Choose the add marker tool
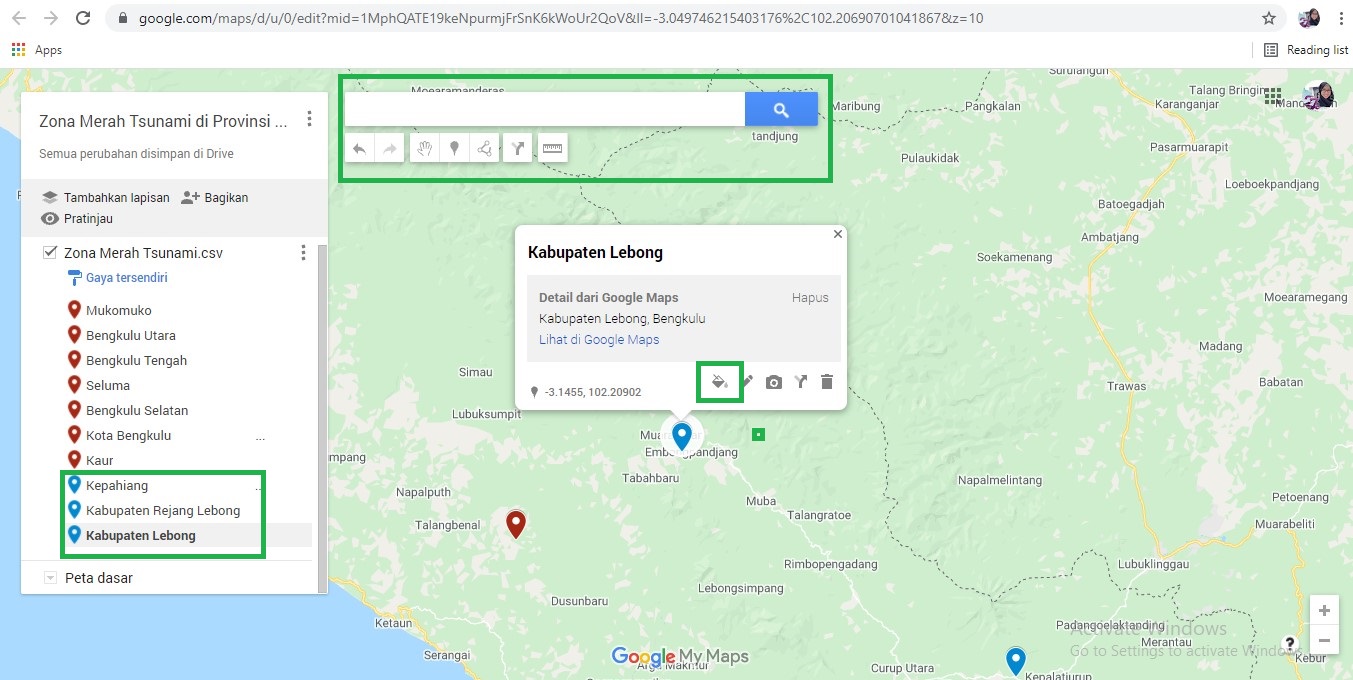This screenshot has height=680, width=1353. (454, 149)
